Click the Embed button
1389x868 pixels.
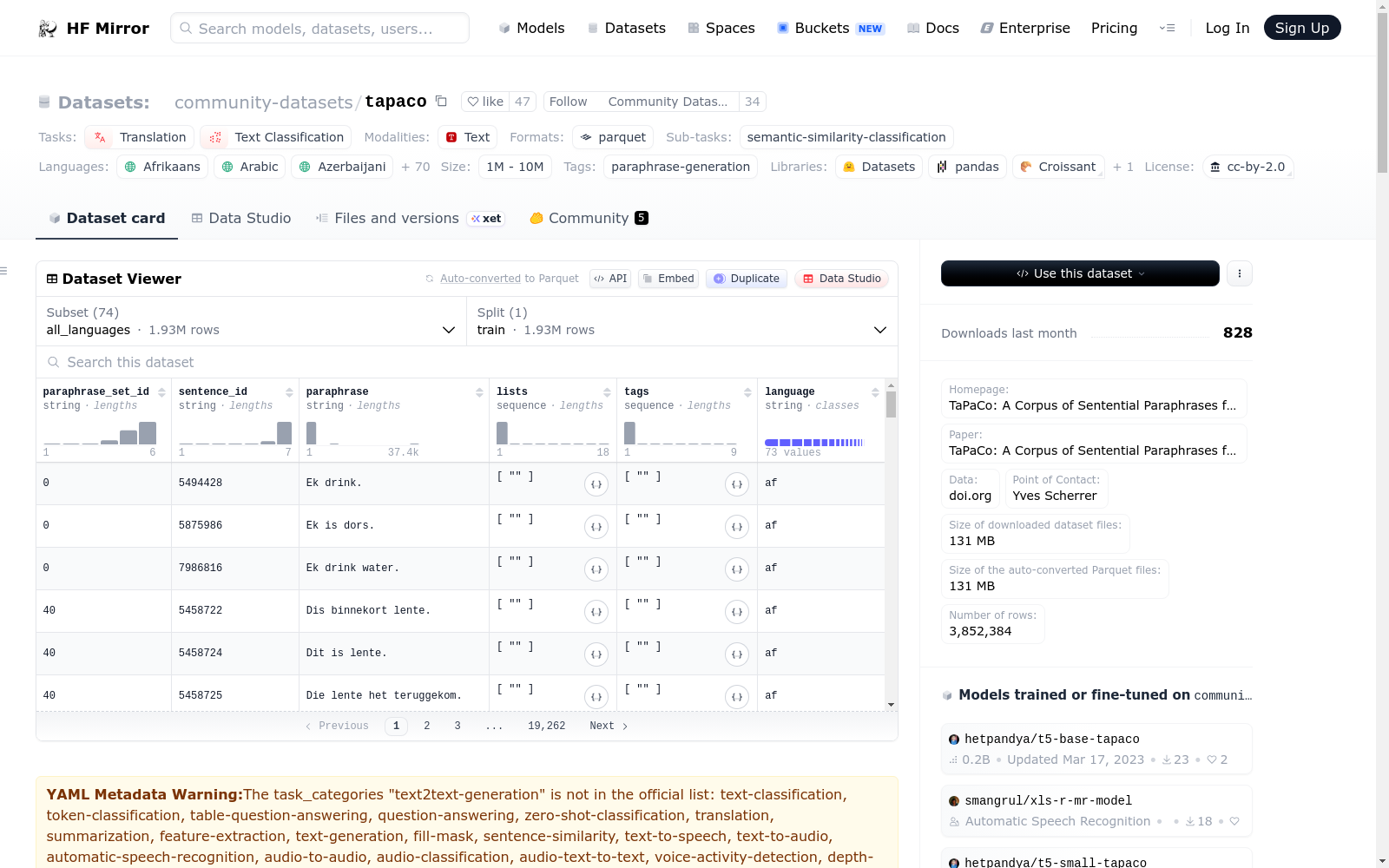(668, 279)
